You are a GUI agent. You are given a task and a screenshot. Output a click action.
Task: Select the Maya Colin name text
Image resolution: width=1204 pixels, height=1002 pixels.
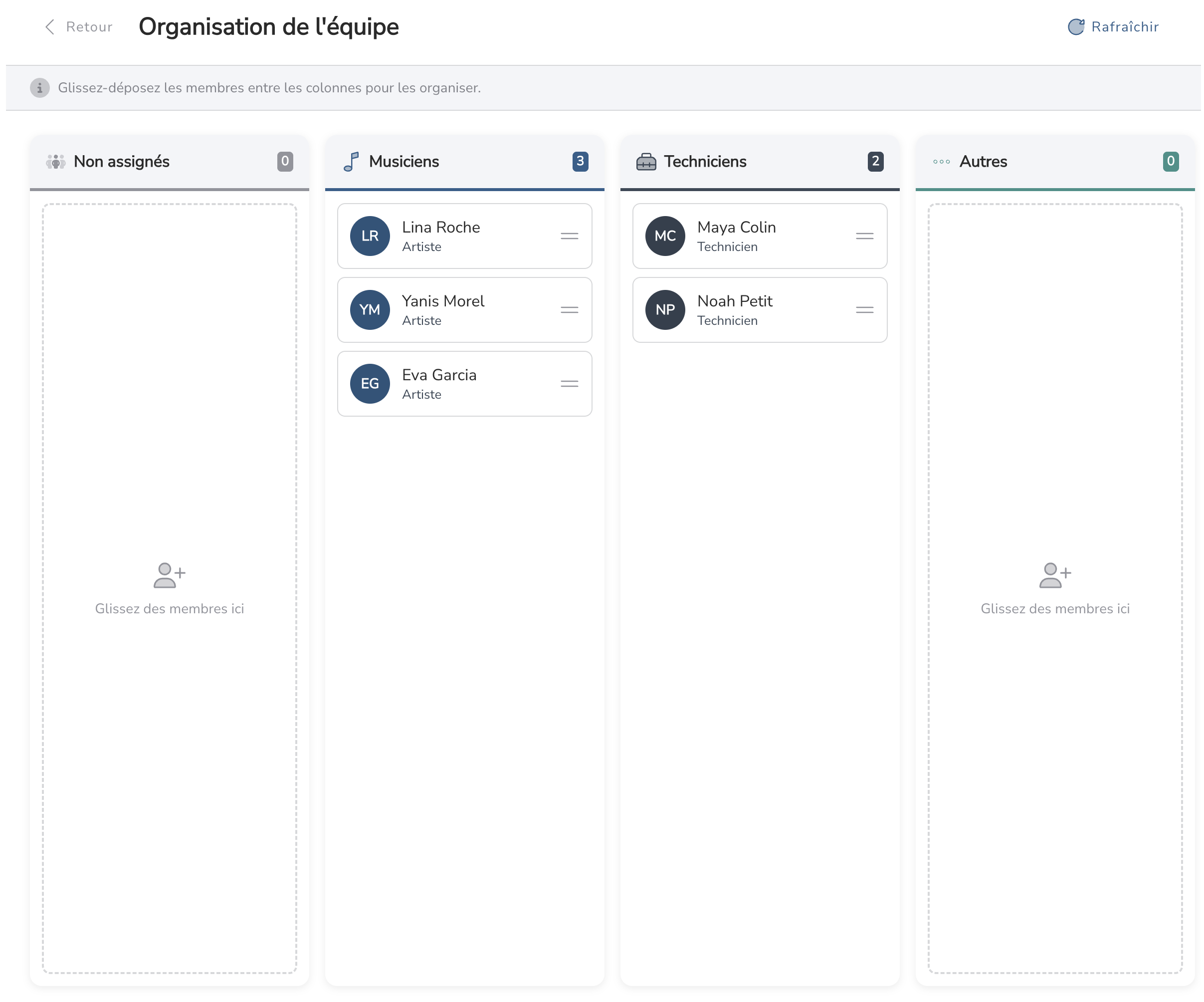point(737,227)
